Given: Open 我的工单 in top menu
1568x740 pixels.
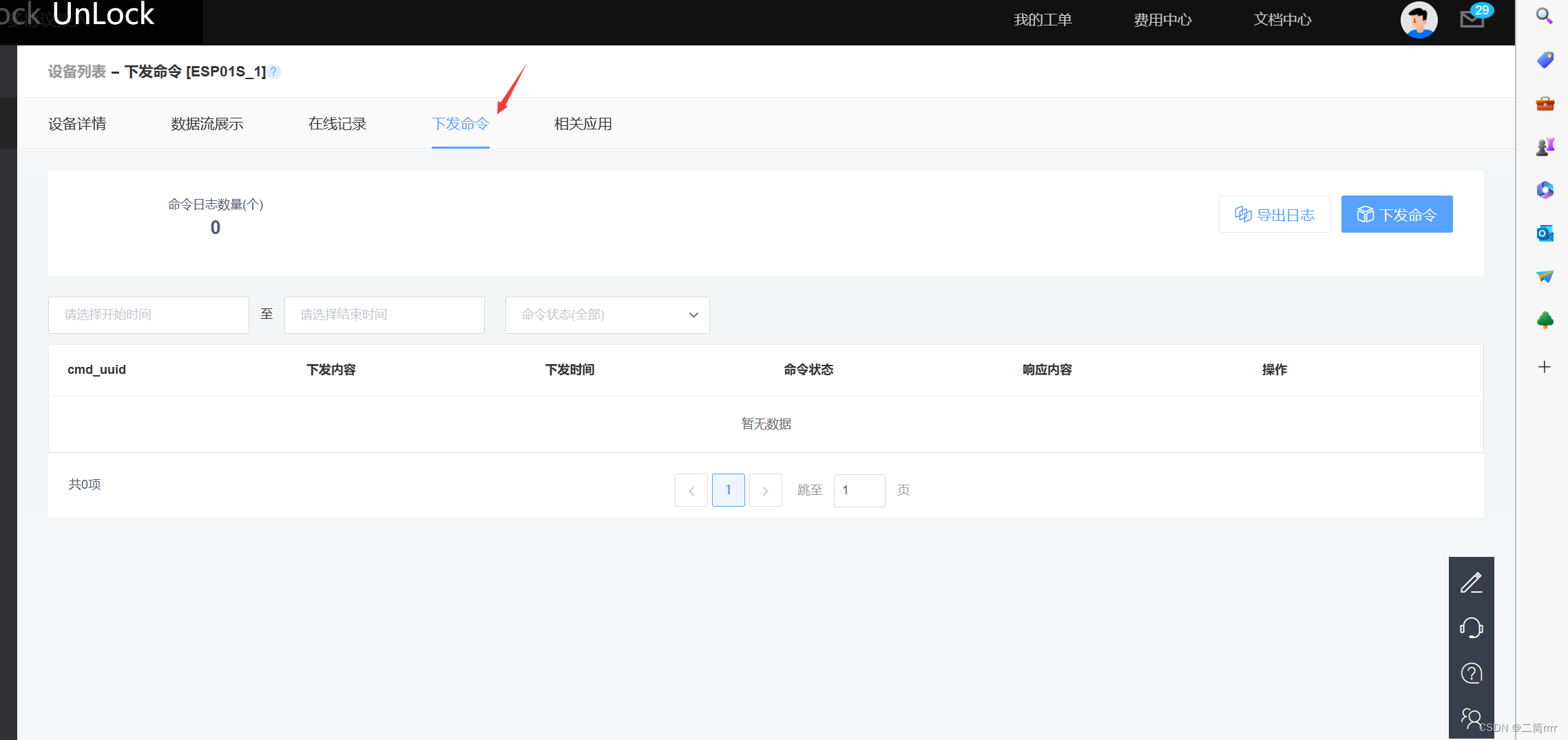Looking at the screenshot, I should click(x=1043, y=20).
